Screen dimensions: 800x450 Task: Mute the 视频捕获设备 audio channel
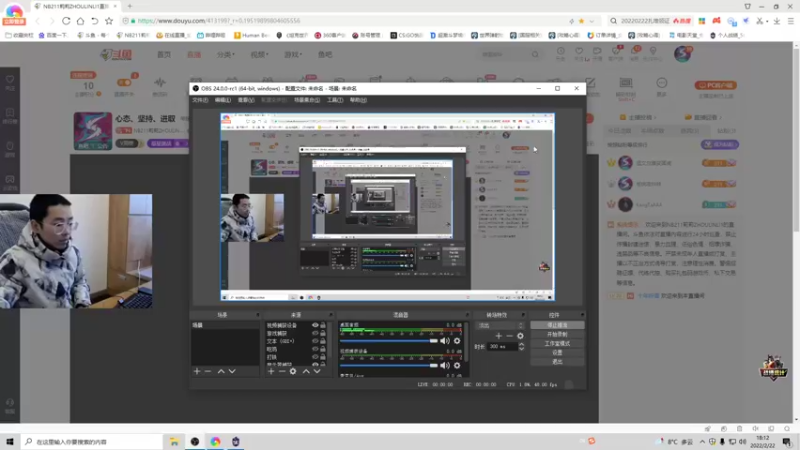[445, 365]
